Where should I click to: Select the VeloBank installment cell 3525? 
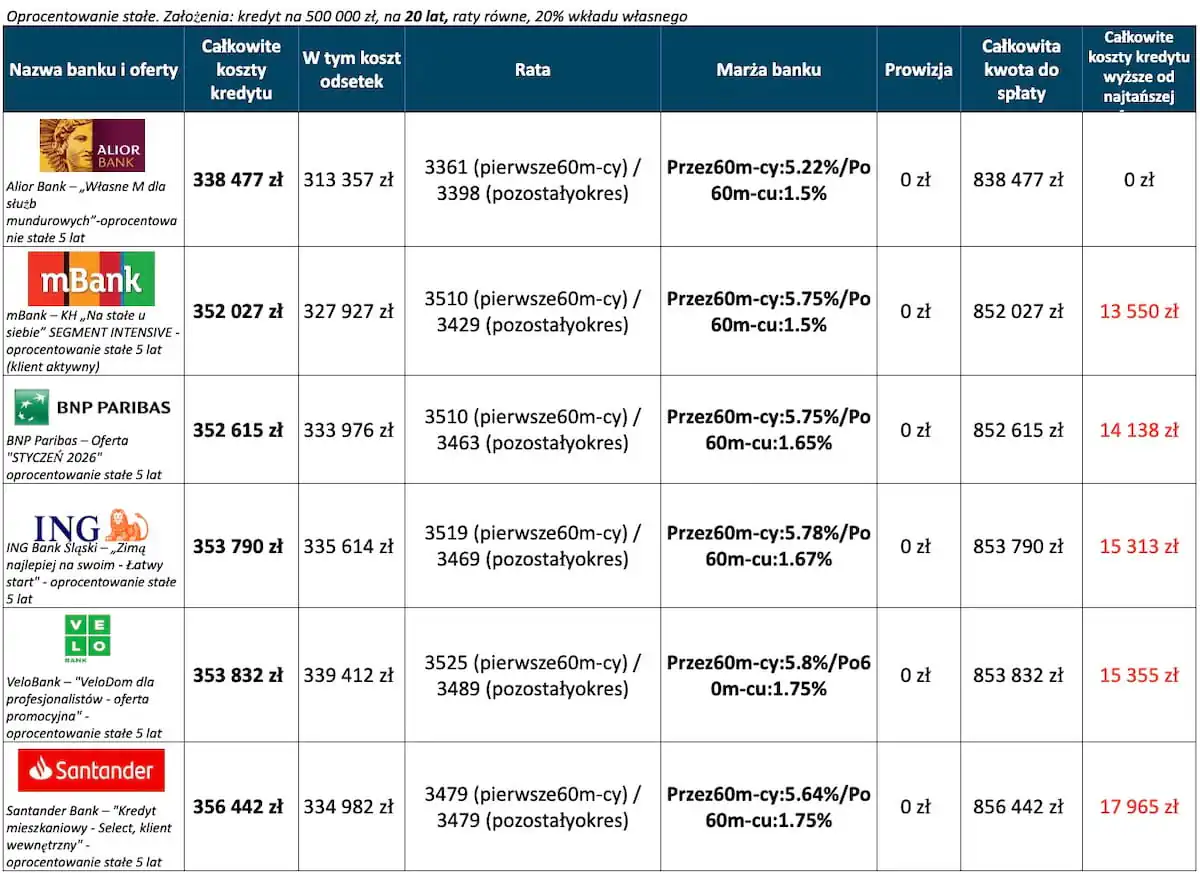click(x=532, y=675)
